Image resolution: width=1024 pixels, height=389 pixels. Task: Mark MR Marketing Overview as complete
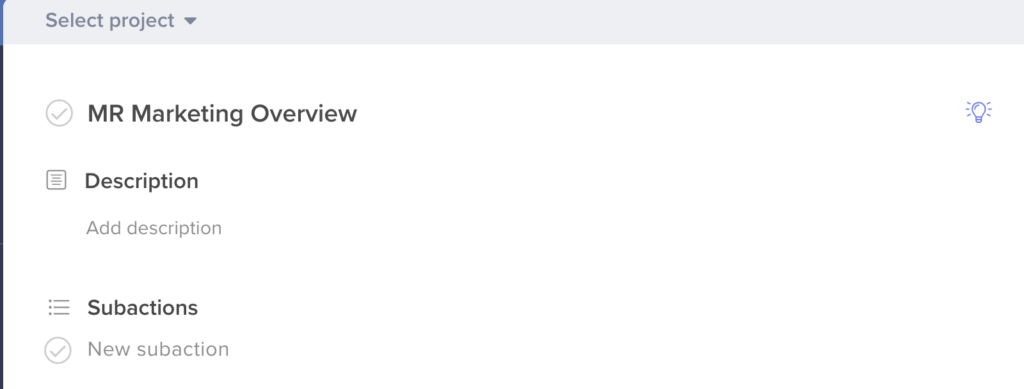pos(59,114)
